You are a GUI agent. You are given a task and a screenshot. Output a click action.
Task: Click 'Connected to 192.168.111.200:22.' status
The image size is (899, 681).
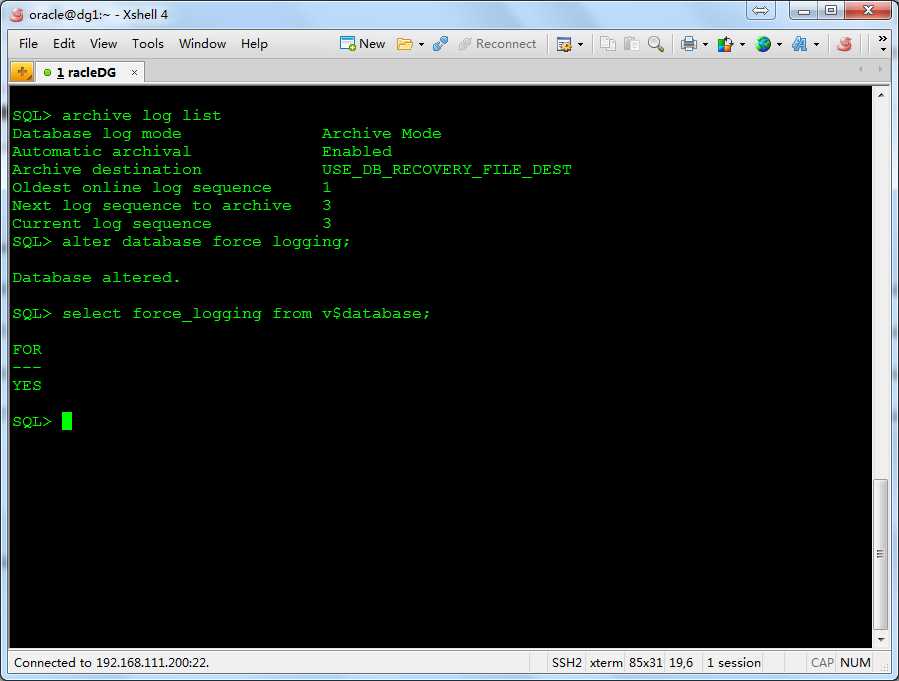click(112, 663)
